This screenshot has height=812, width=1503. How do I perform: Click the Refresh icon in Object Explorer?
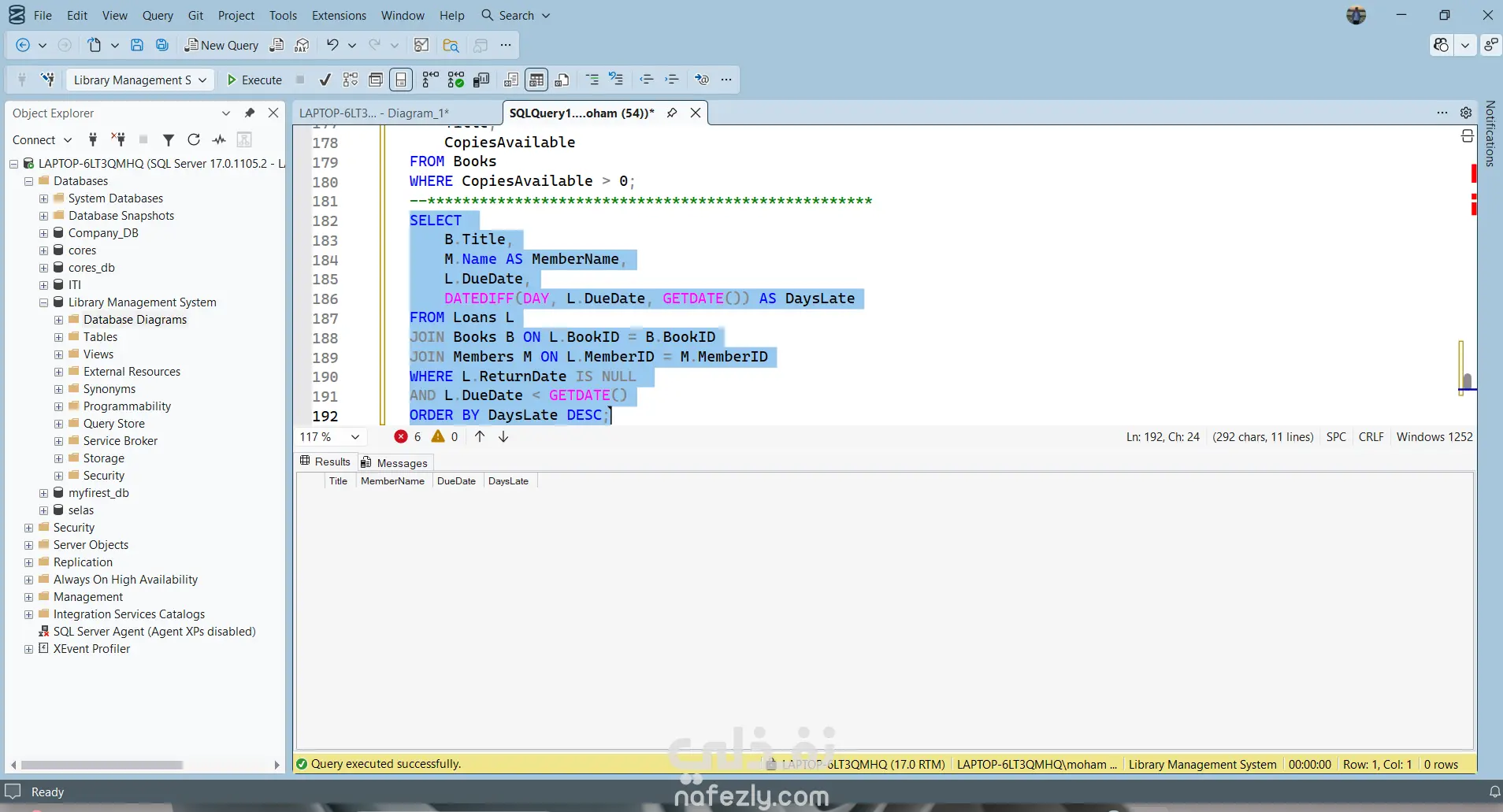pyautogui.click(x=194, y=139)
